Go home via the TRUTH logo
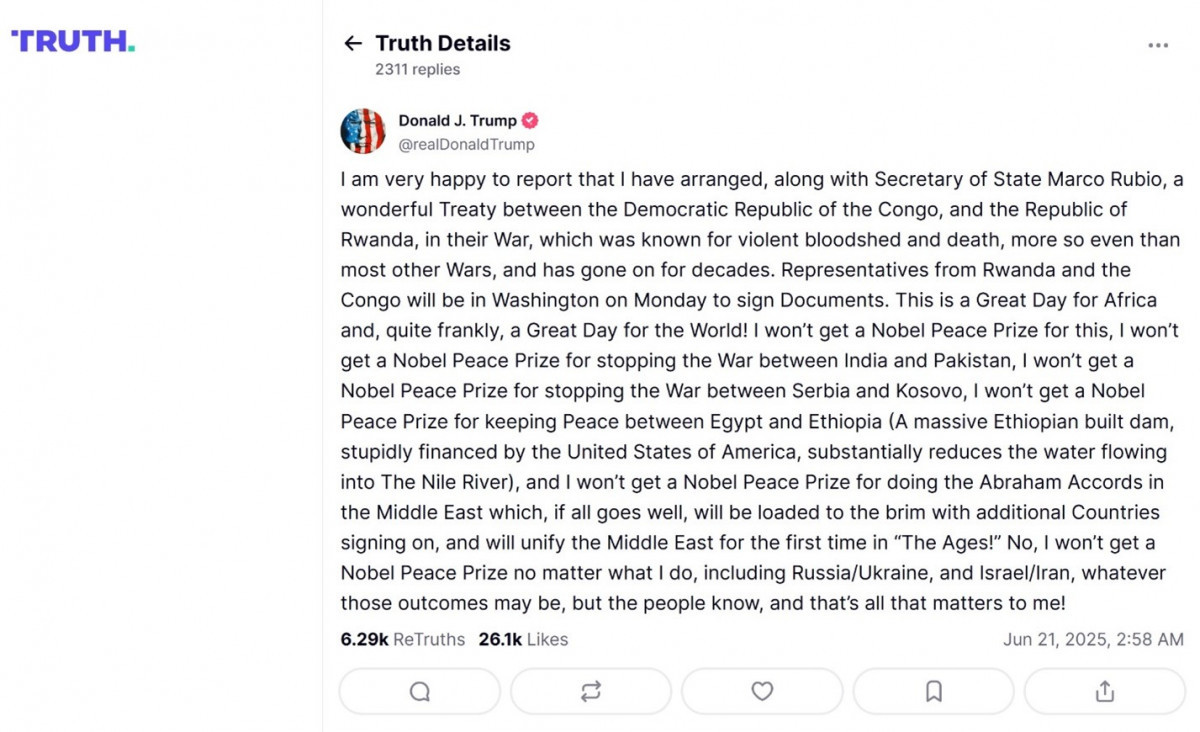 click(x=73, y=42)
